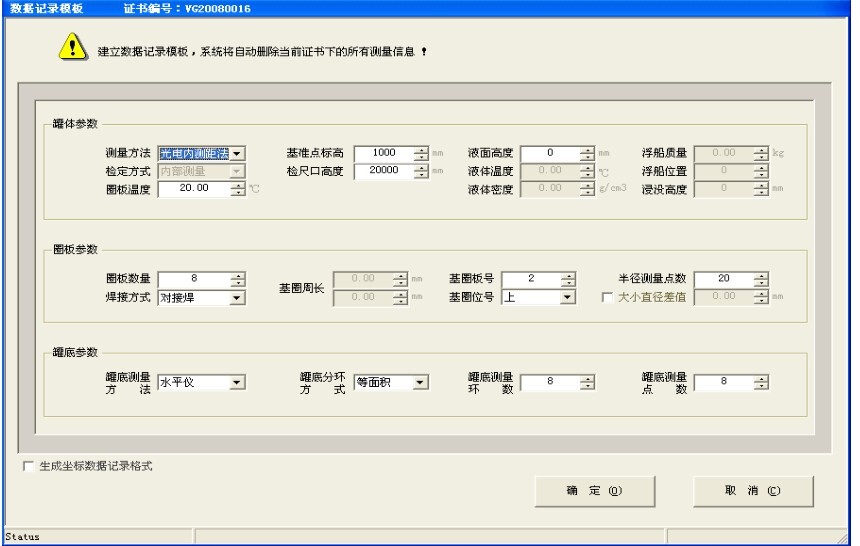
Task: Click the 罐底测量环数 input field
Action: click(x=549, y=381)
